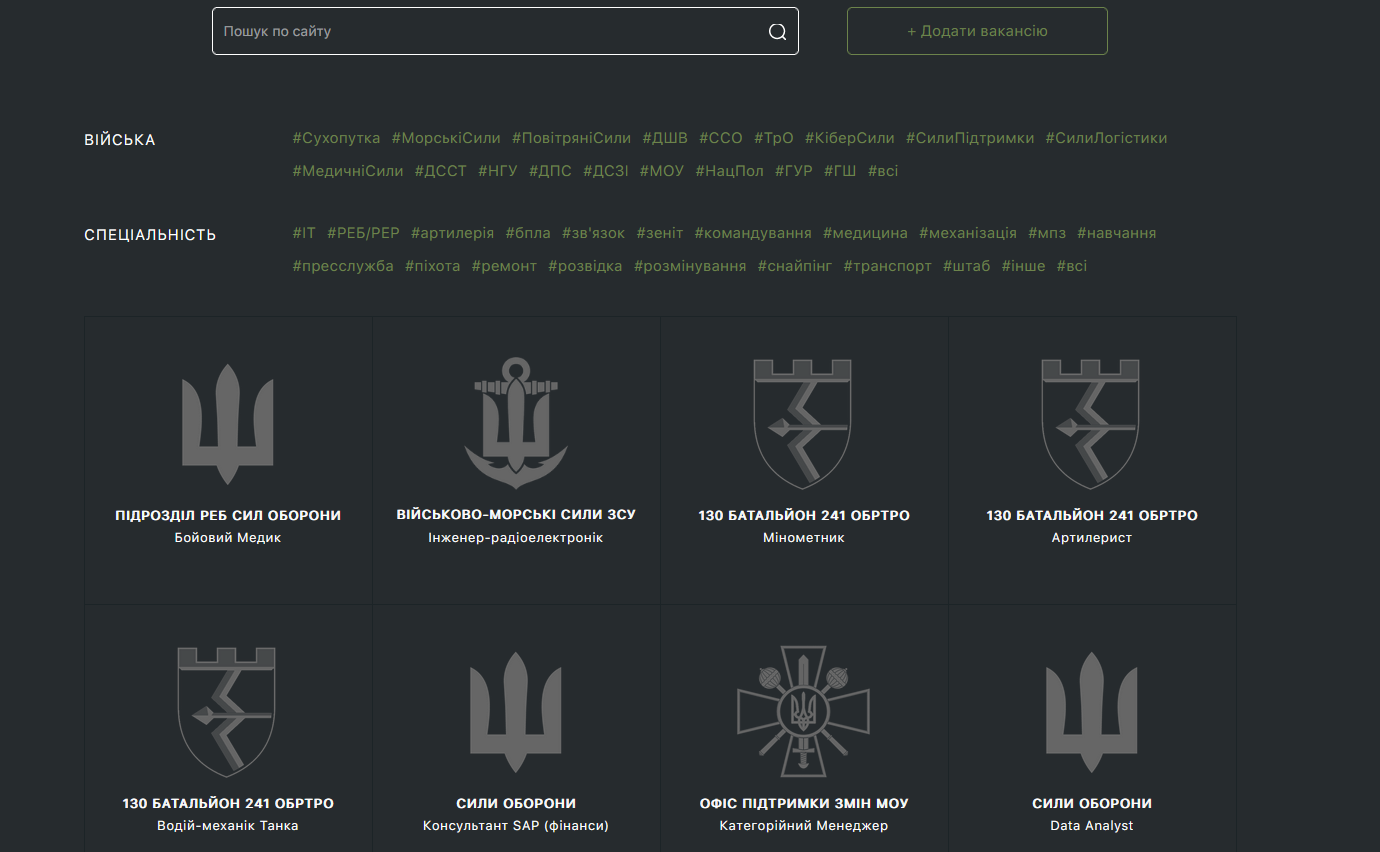Filter by the #Сухопутка tag
Image resolution: width=1380 pixels, height=852 pixels.
tap(336, 138)
